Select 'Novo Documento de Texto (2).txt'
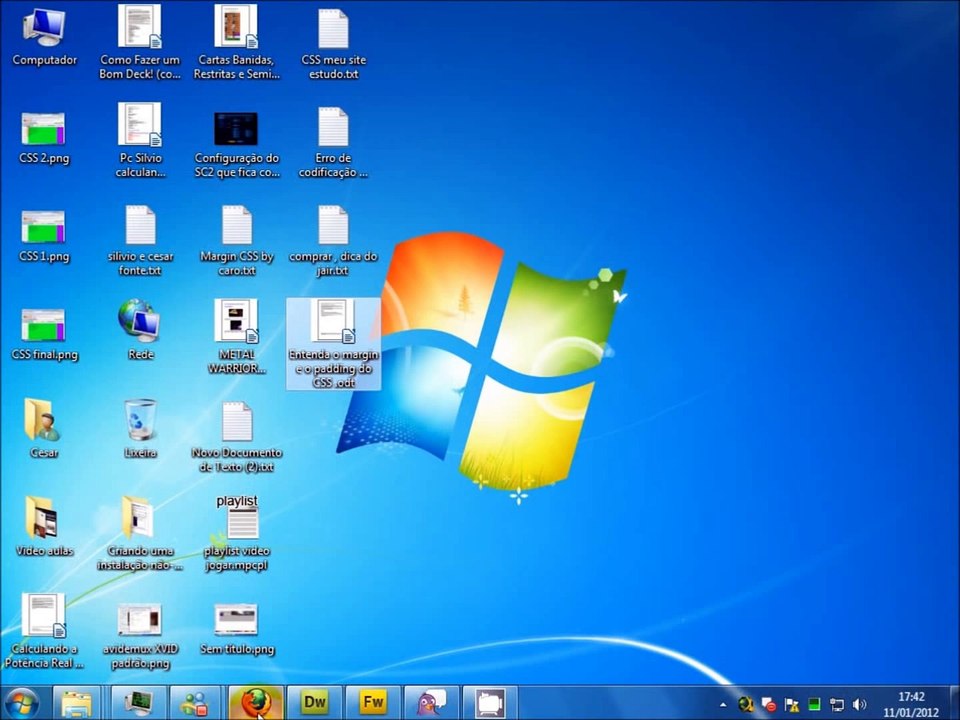The image size is (960, 720). (x=236, y=436)
